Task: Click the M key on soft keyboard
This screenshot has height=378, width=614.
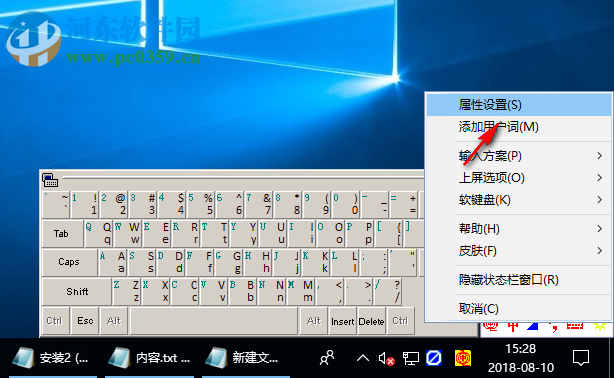Action: pyautogui.click(x=301, y=291)
